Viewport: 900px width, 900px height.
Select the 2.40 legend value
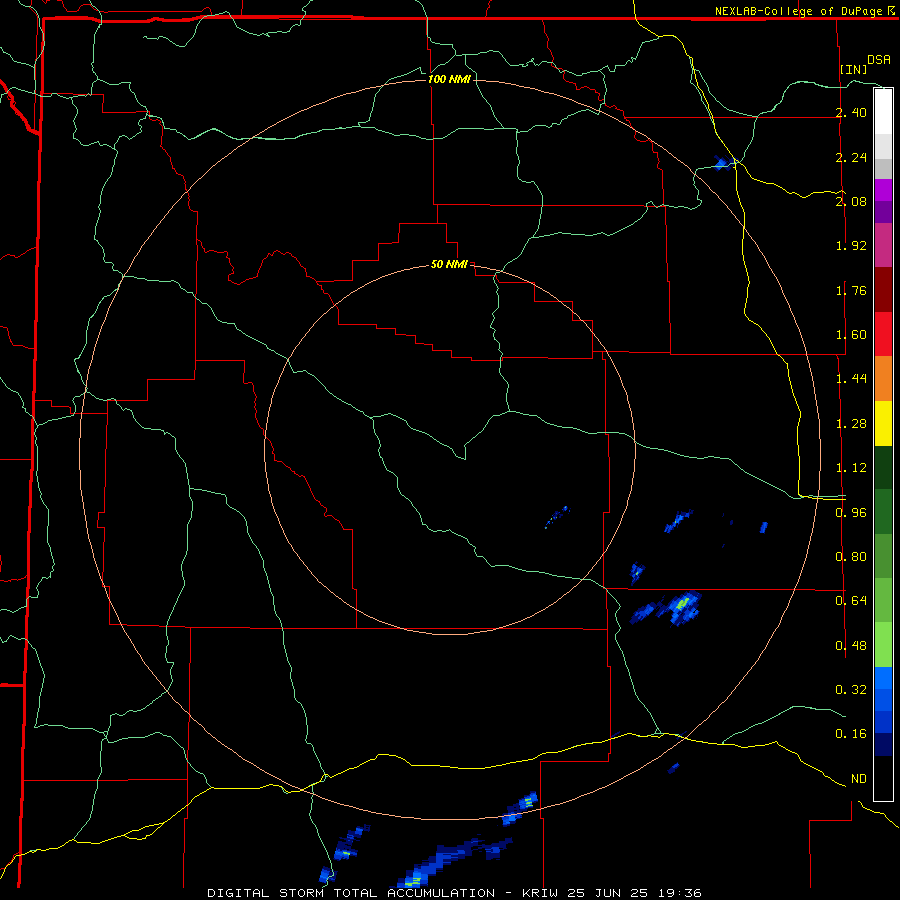851,112
